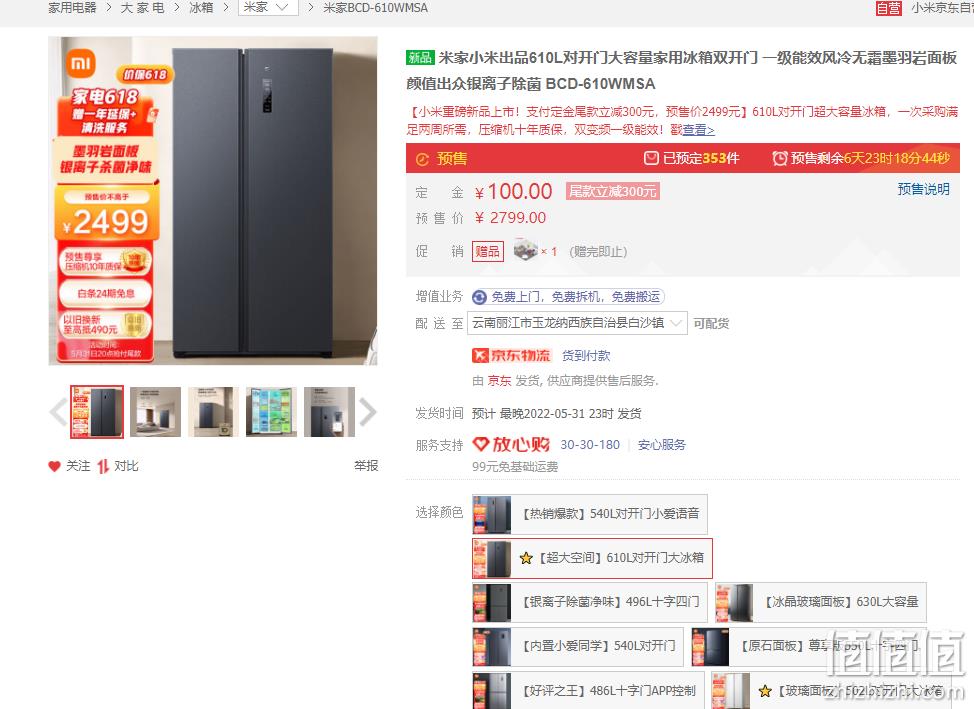Click 举报 to report this listing

pos(366,465)
